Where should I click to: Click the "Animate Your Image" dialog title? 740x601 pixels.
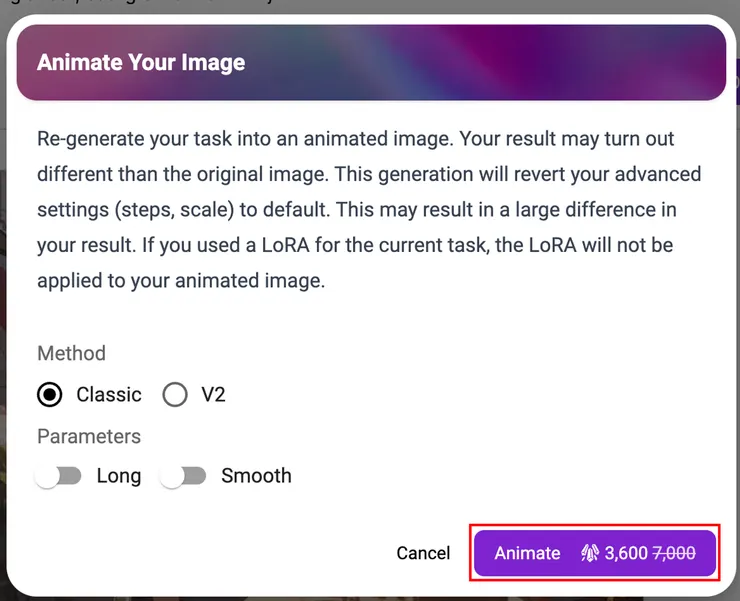141,63
